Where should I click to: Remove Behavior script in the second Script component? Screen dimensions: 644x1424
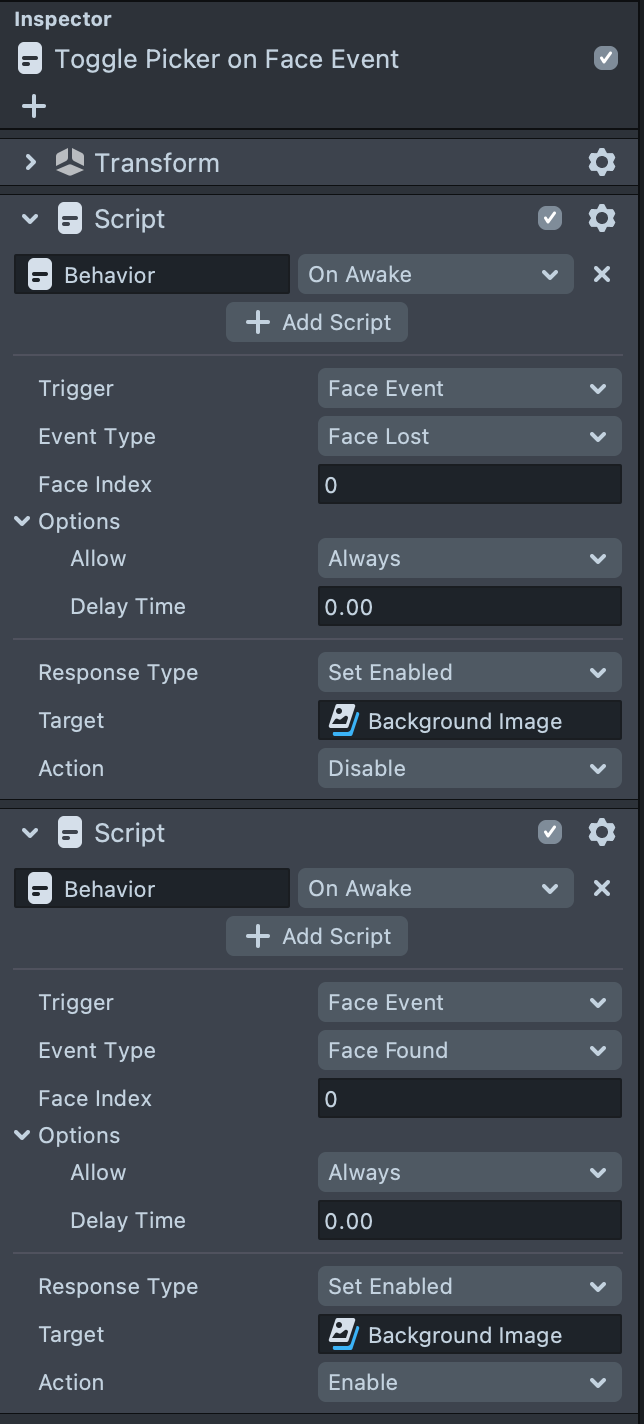[x=601, y=888]
